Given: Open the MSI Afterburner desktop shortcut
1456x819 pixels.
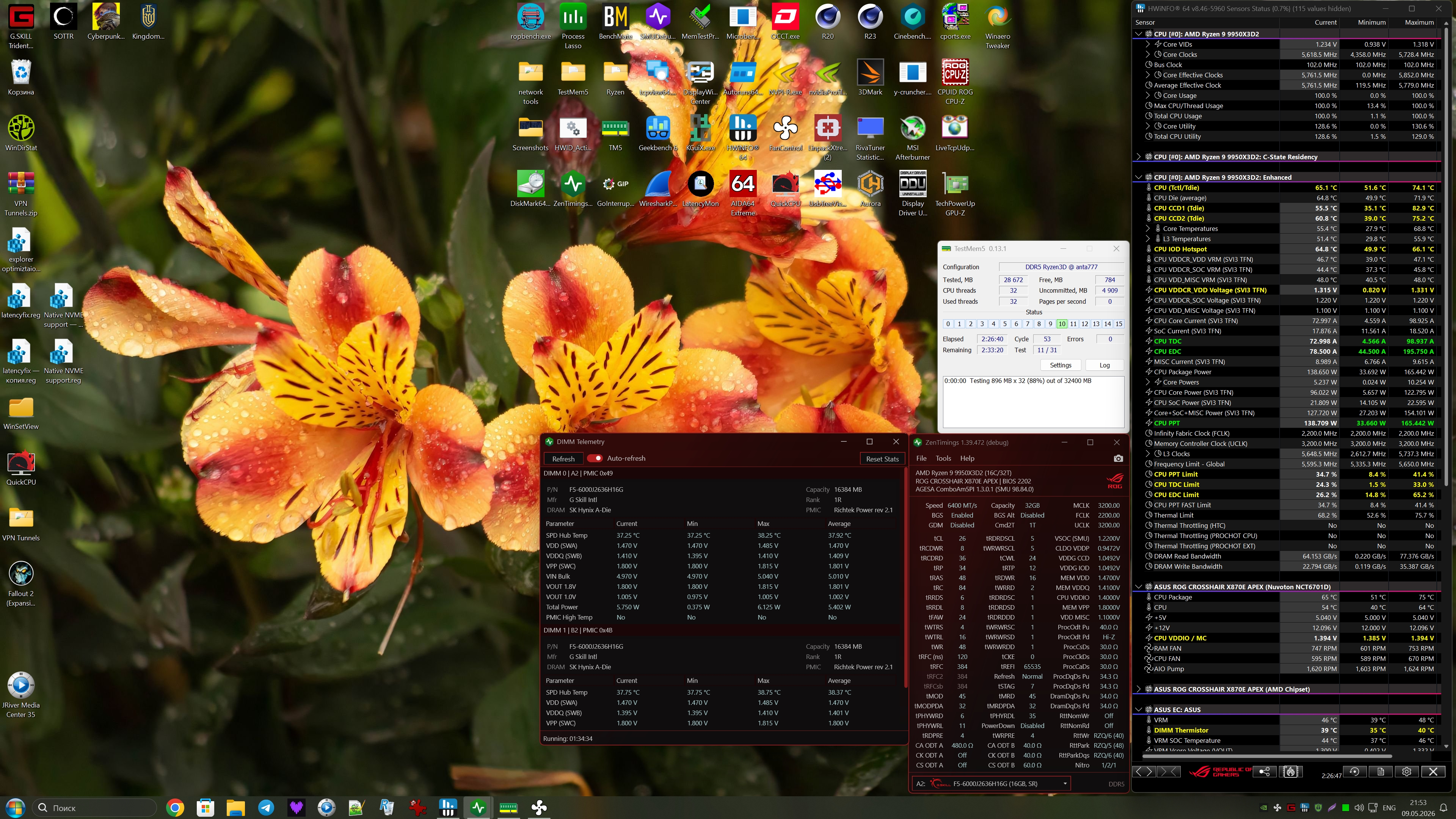Looking at the screenshot, I should point(912,137).
